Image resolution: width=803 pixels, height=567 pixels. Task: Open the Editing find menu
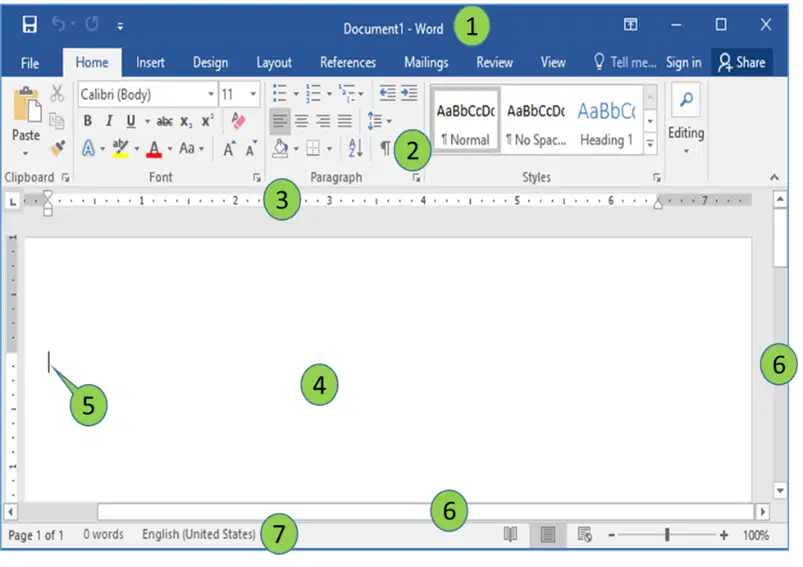pos(686,121)
